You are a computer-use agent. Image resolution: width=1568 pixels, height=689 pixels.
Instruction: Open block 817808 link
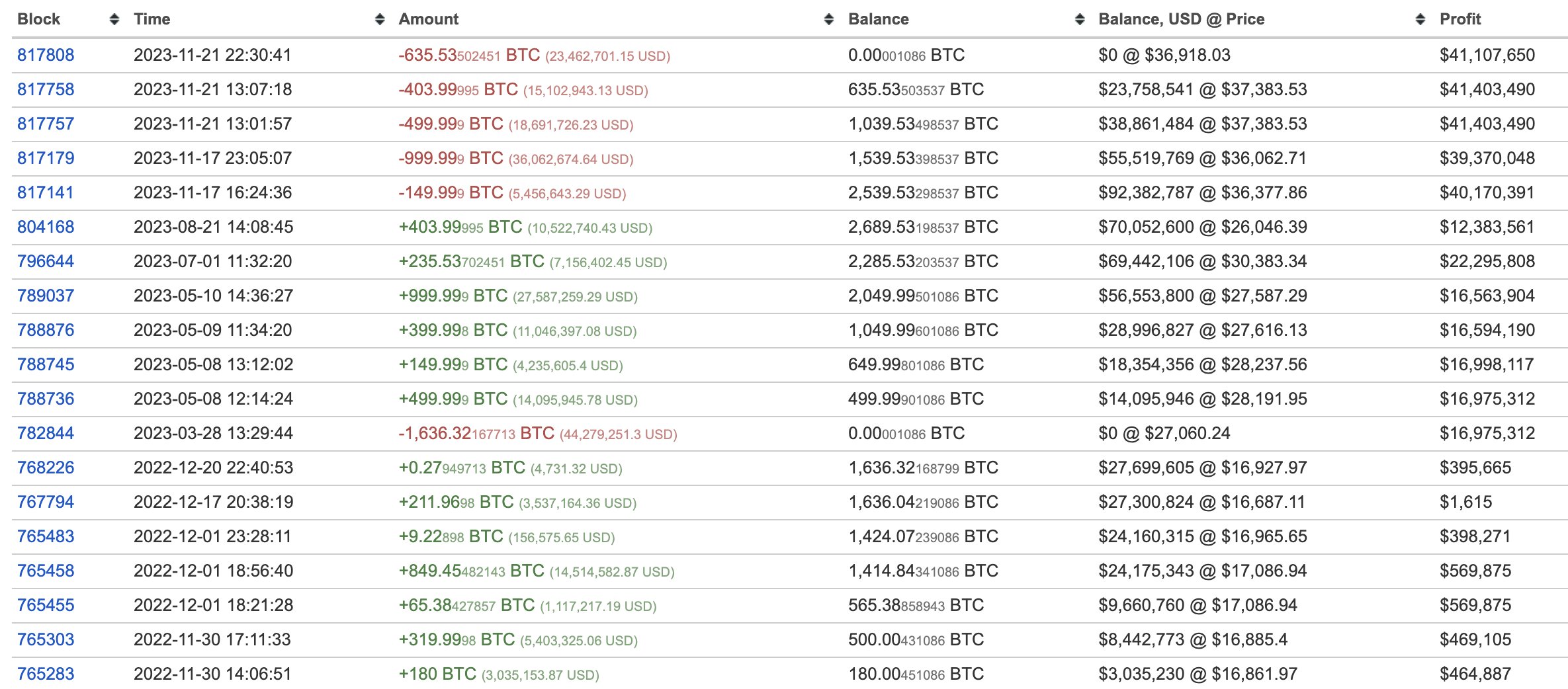click(46, 55)
